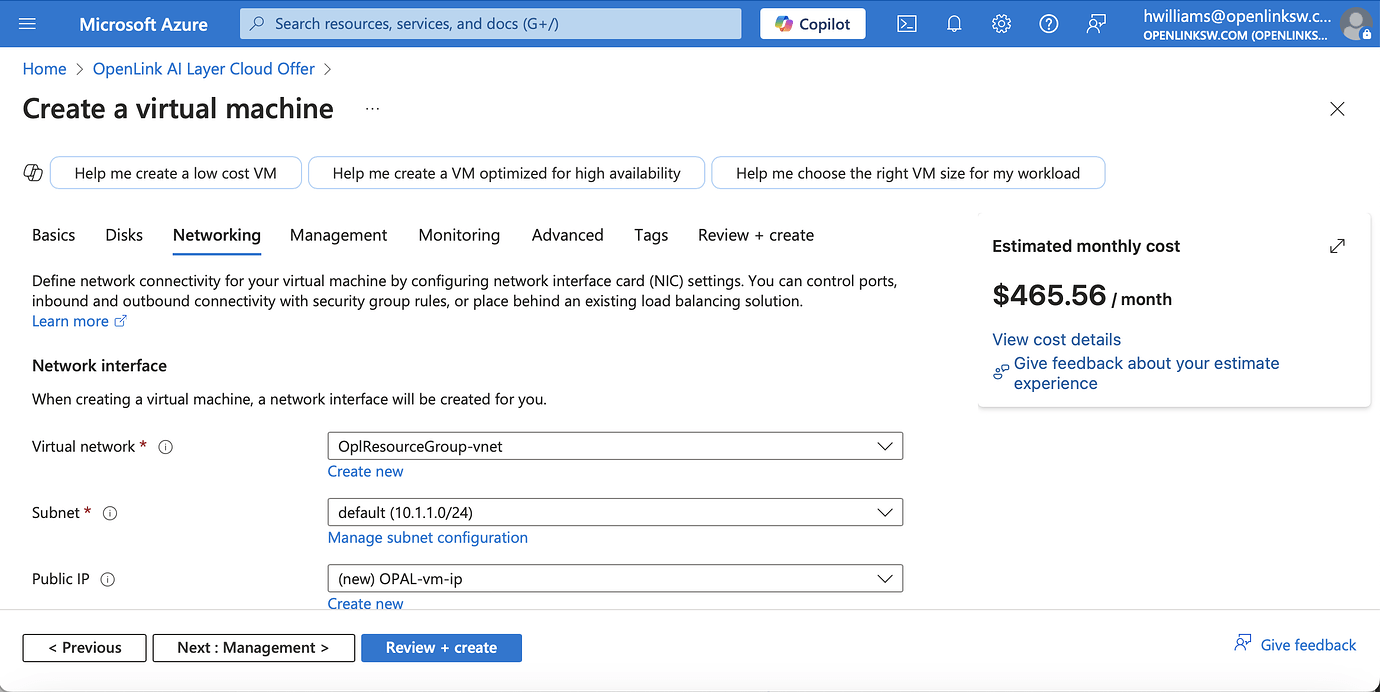This screenshot has width=1380, height=692.
Task: Switch to the Basics tab
Action: (54, 235)
